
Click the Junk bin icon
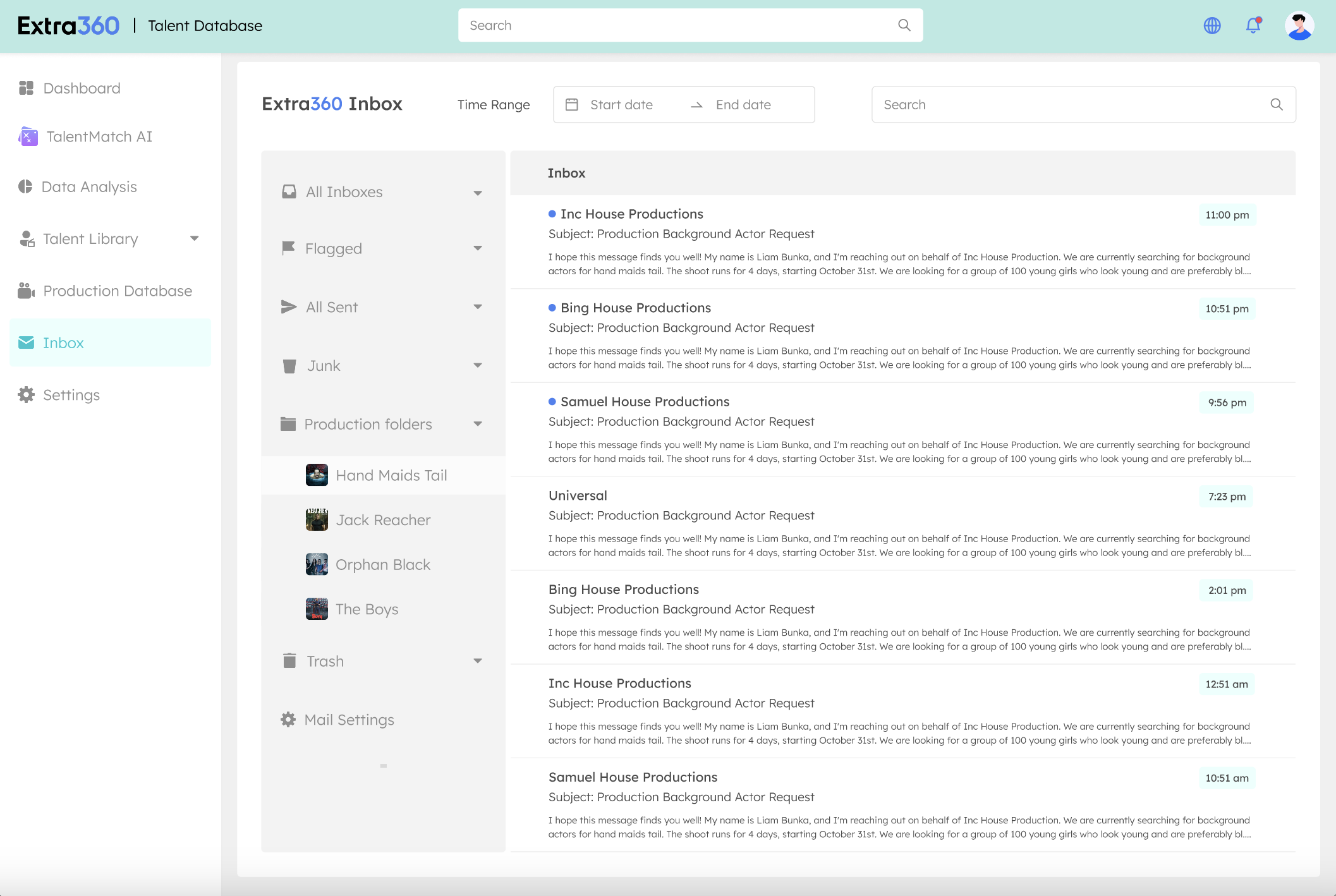(x=289, y=366)
